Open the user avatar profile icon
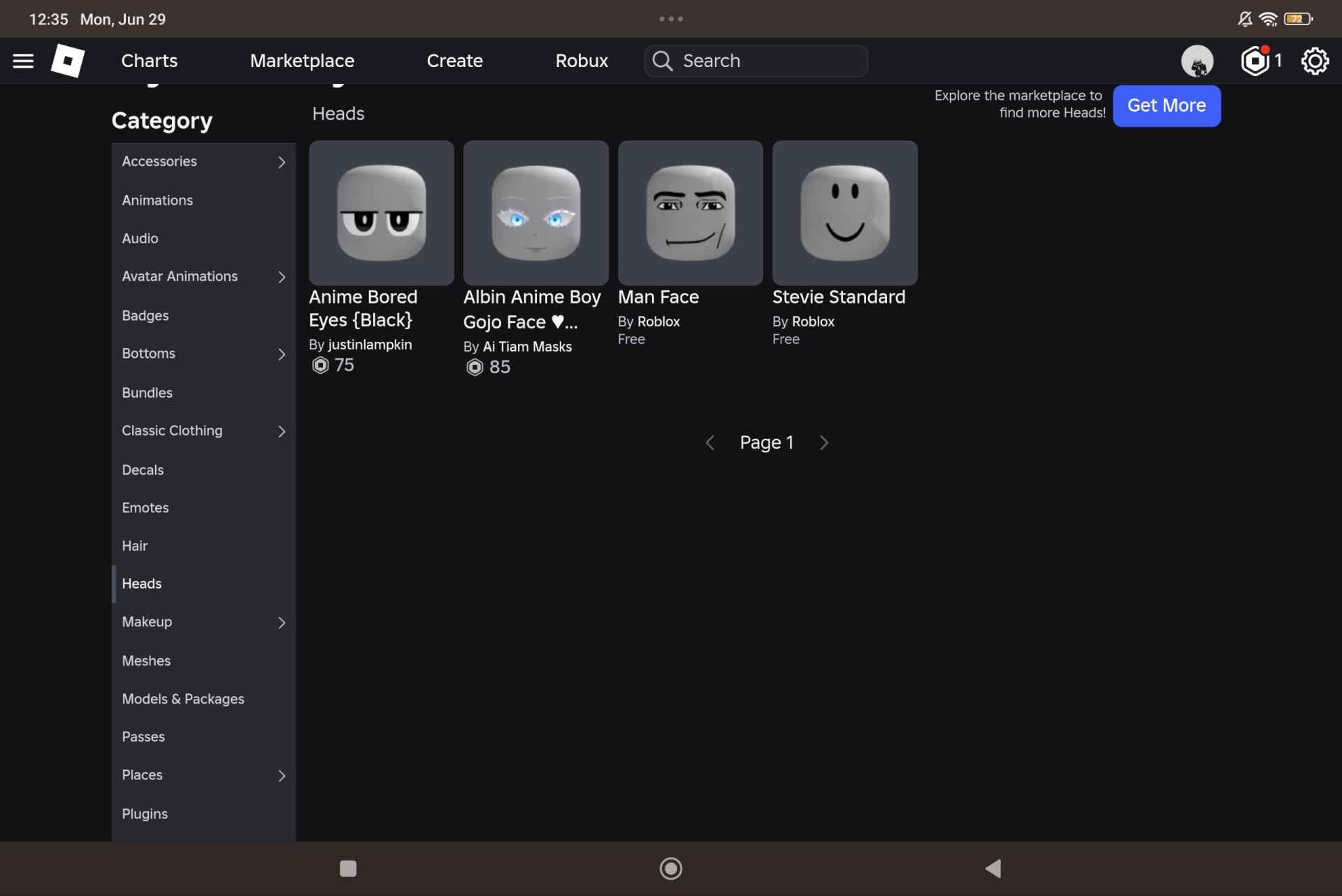The height and width of the screenshot is (896, 1342). click(x=1197, y=61)
